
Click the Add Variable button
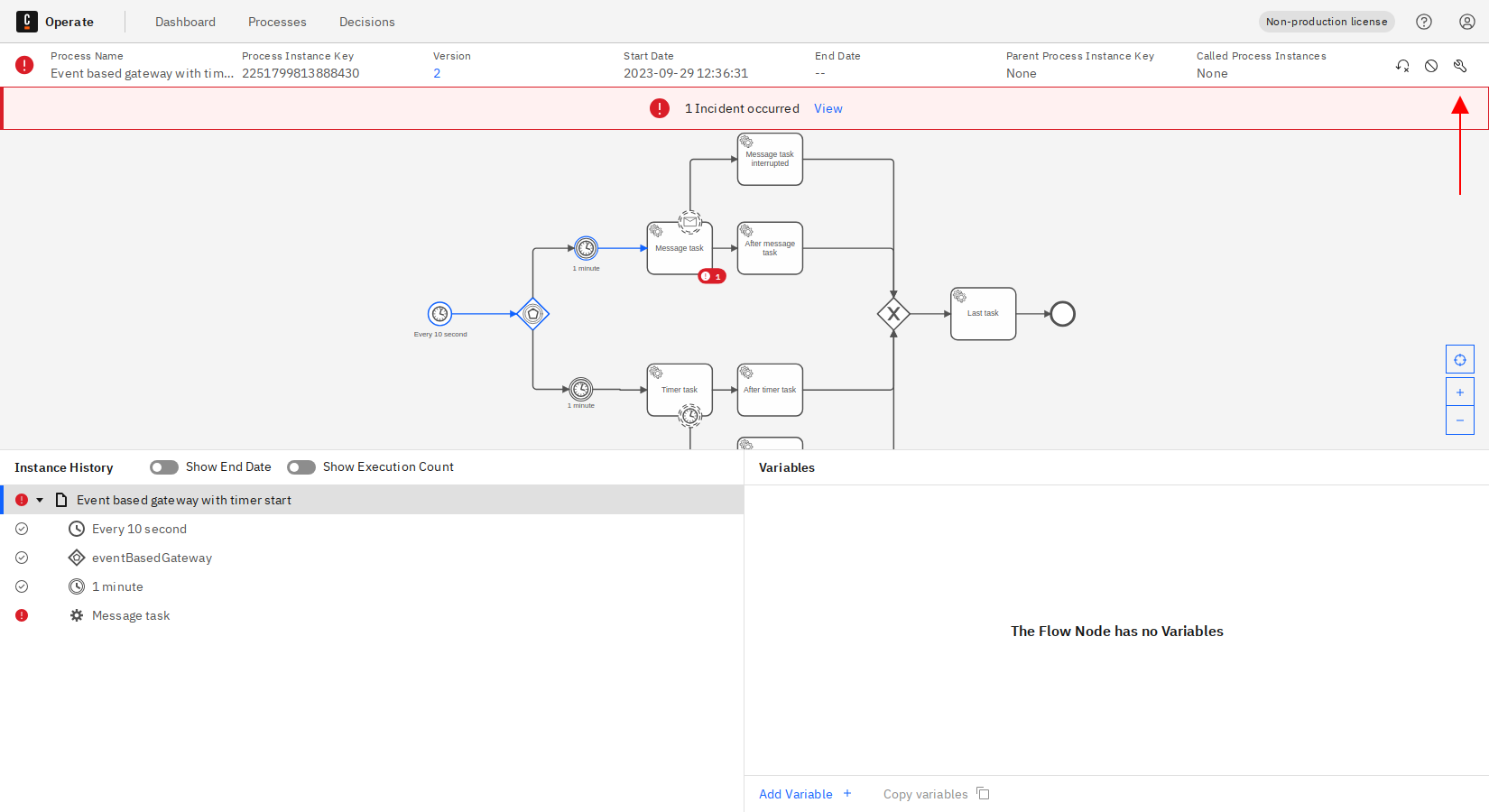(x=804, y=794)
